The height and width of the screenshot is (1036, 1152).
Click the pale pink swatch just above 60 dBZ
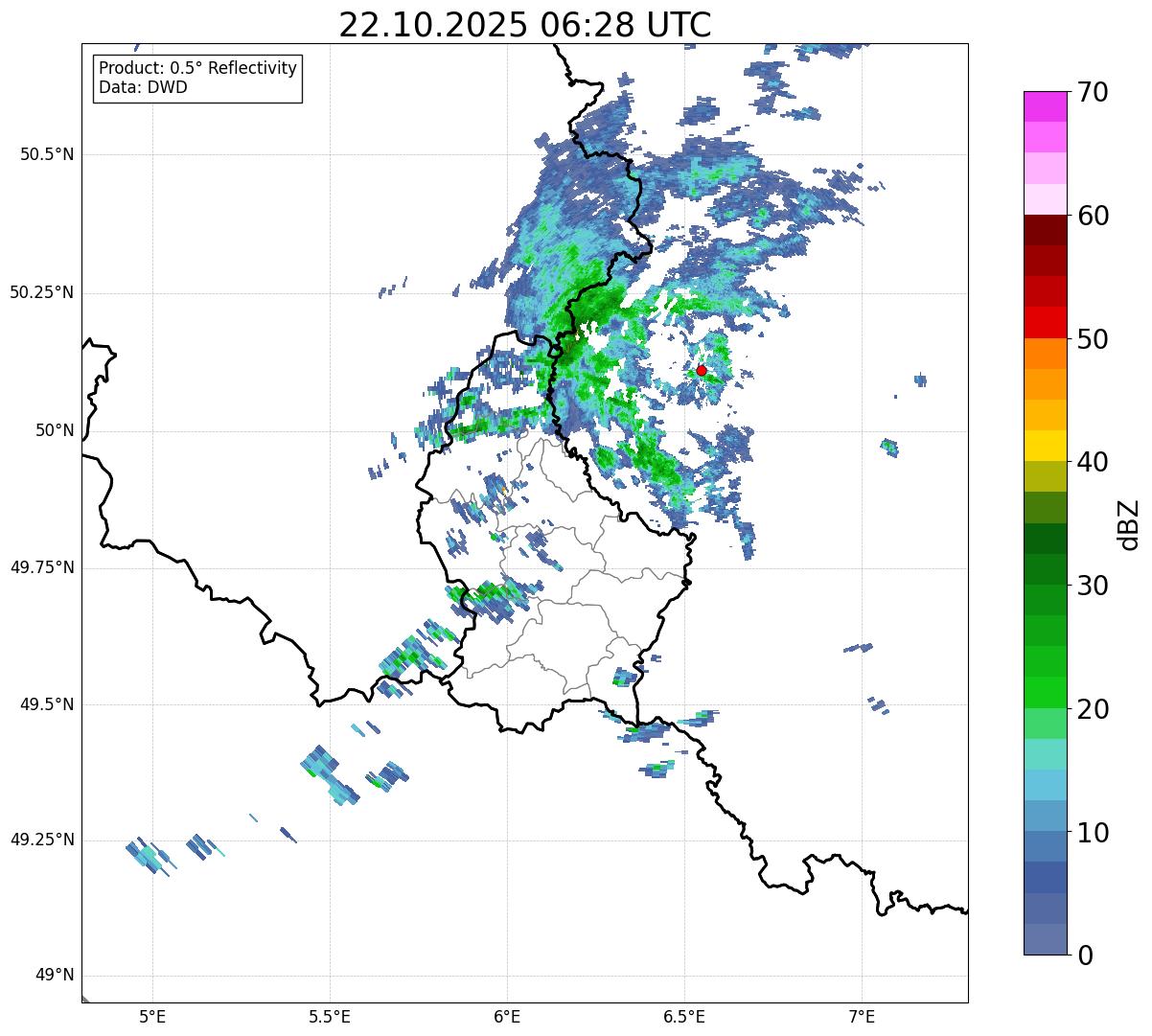tap(1045, 199)
